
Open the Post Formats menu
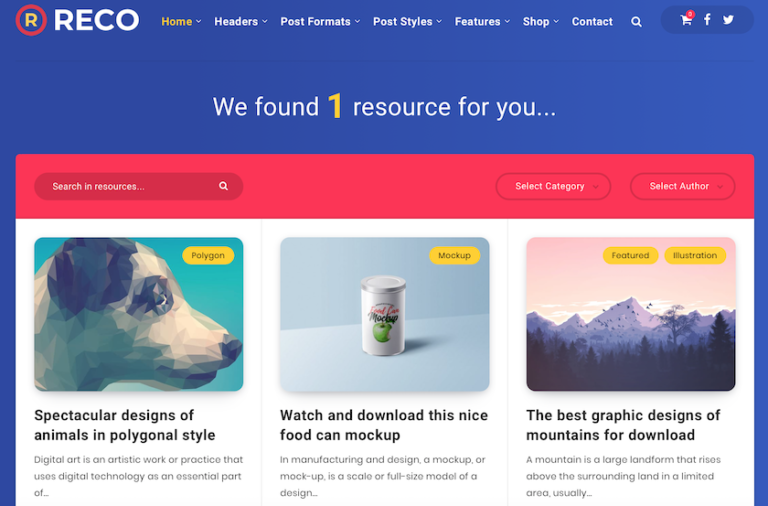point(320,22)
